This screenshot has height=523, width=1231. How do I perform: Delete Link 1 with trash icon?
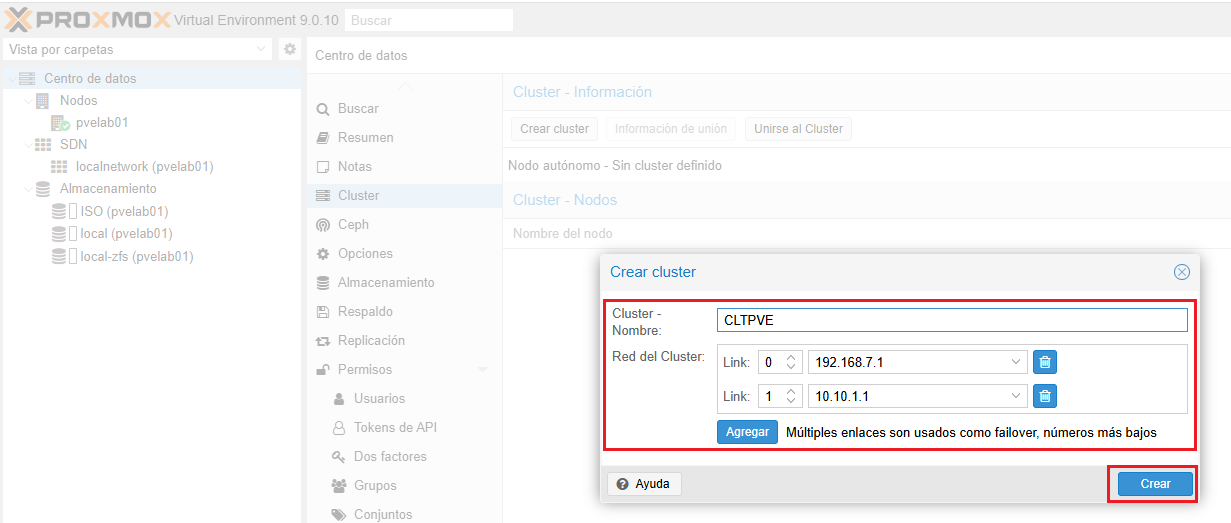[x=1045, y=396]
